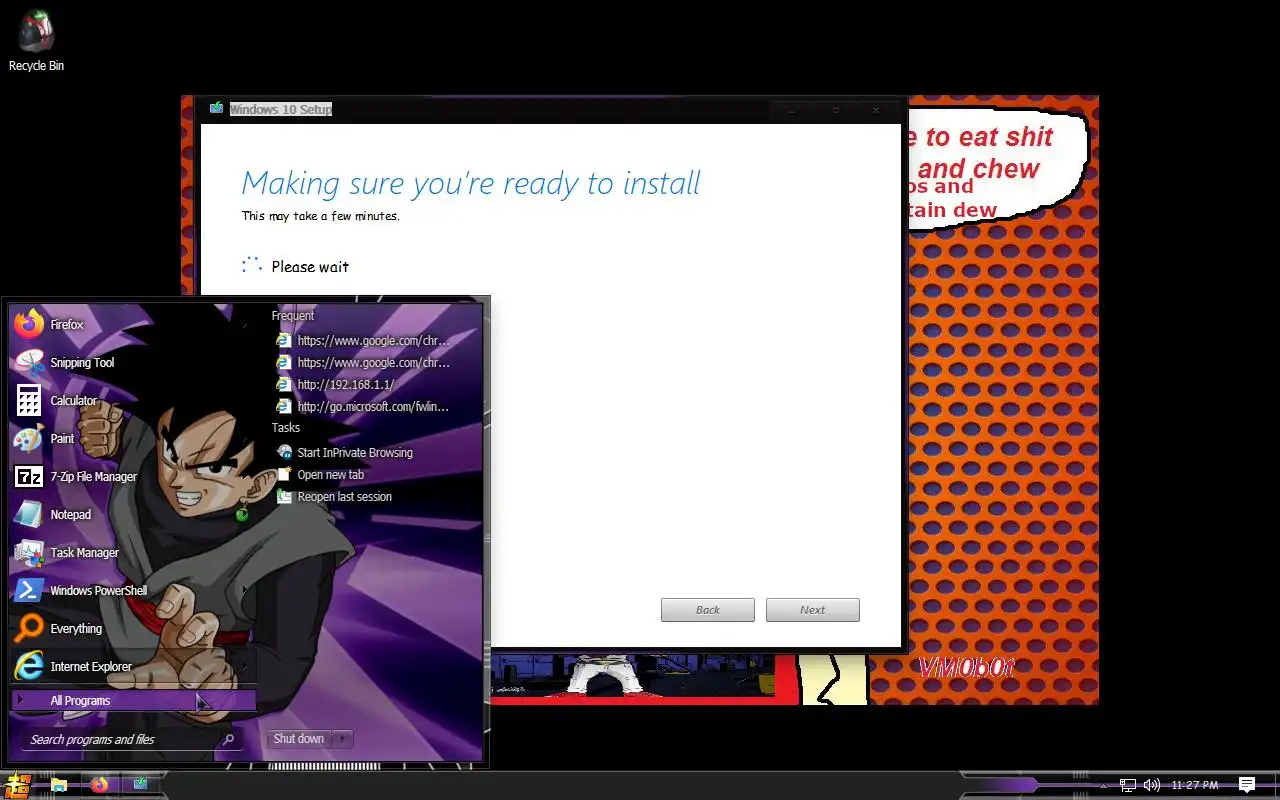Open frequent link http://go.microsoft.com/fwlin…

[x=364, y=406]
